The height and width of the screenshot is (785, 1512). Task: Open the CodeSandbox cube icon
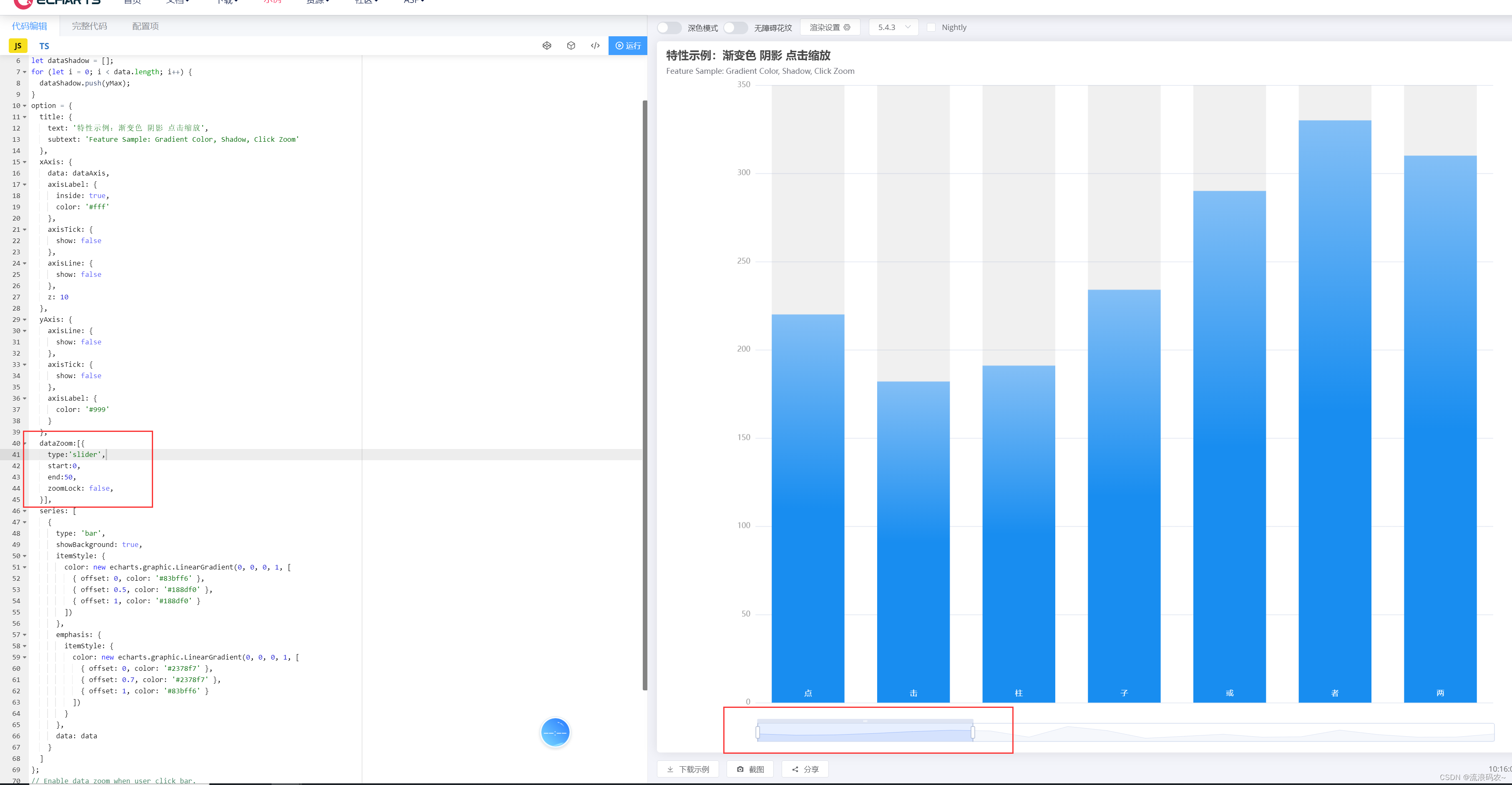[571, 46]
